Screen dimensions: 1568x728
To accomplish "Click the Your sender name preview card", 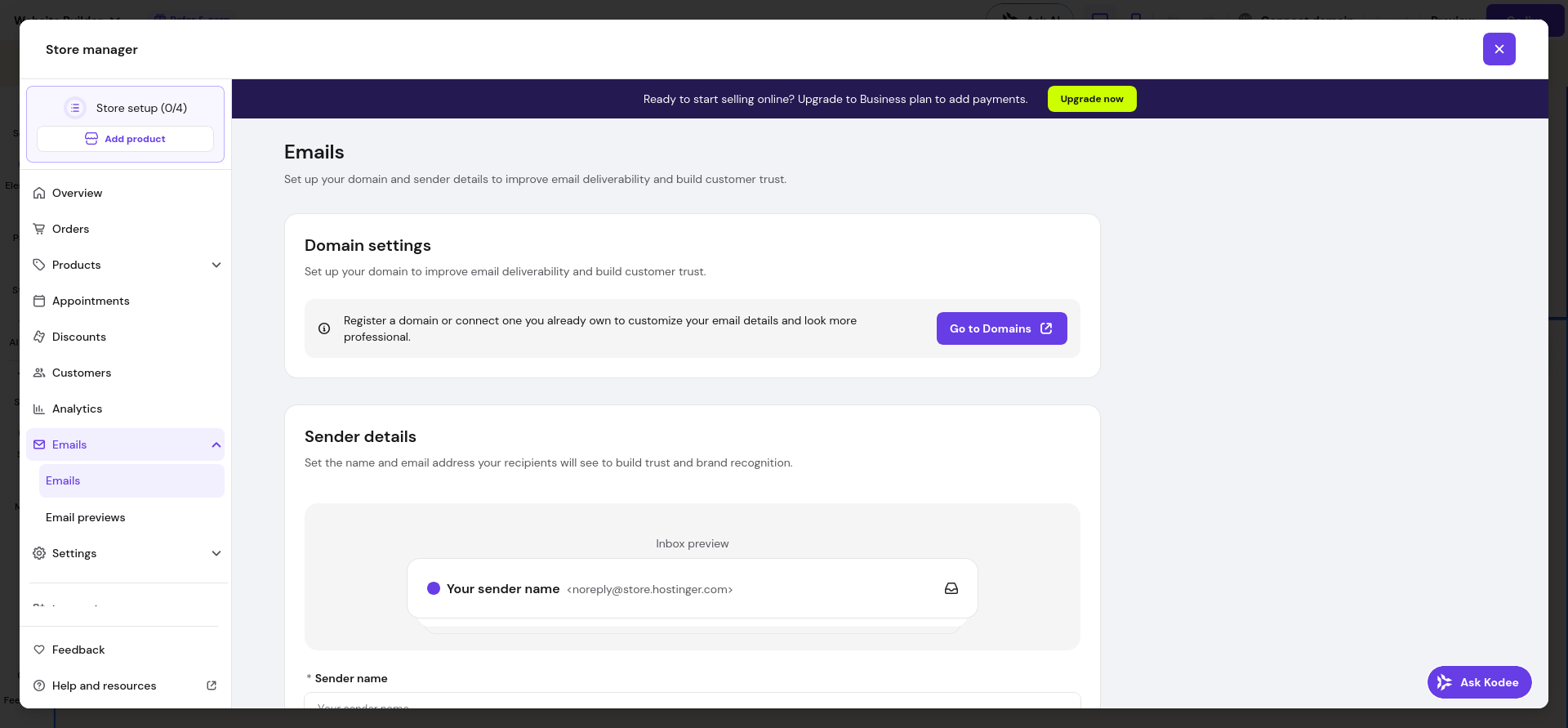I will click(x=693, y=588).
